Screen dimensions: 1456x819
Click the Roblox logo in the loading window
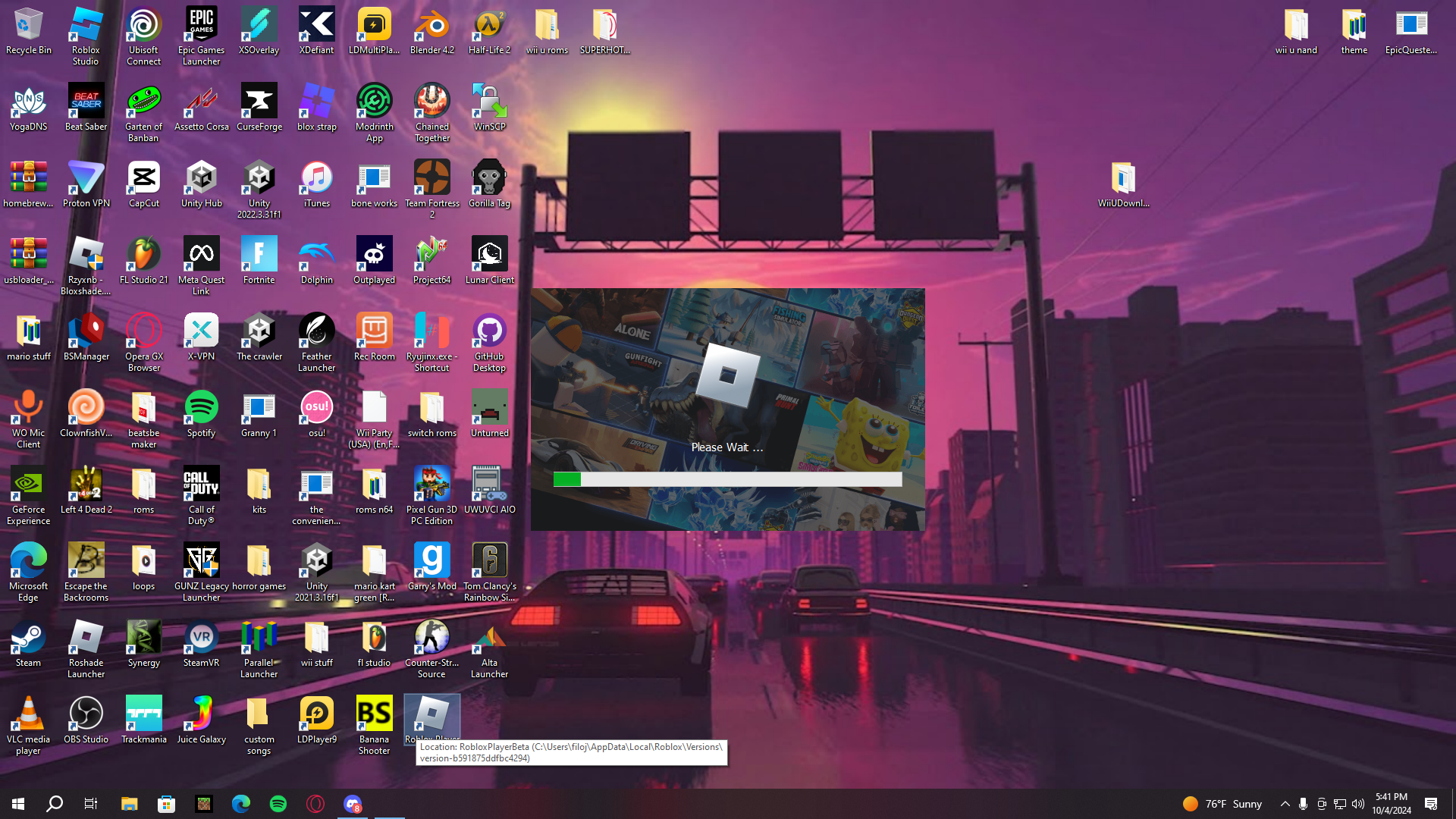pos(728,375)
